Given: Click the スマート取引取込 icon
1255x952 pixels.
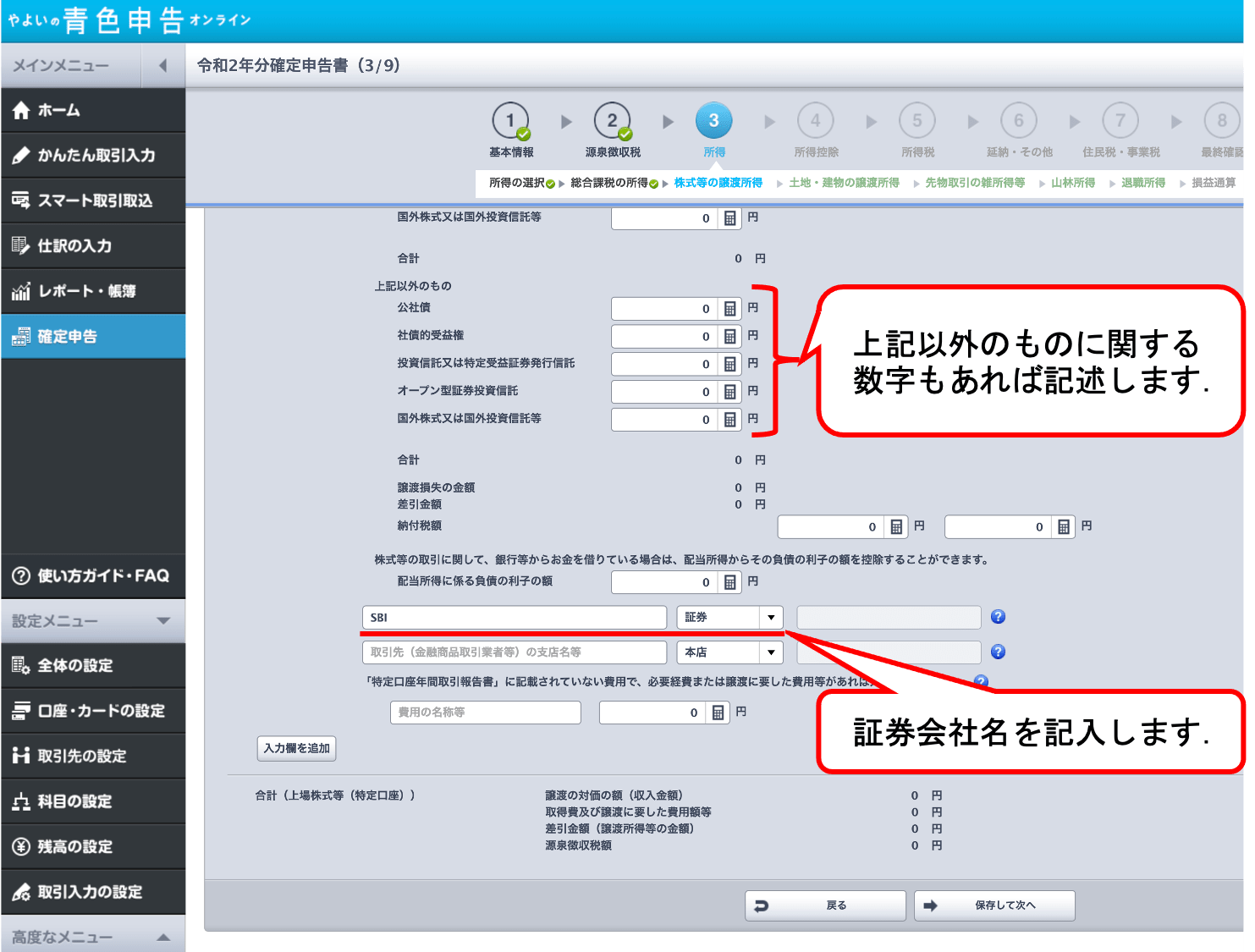Looking at the screenshot, I should [21, 201].
